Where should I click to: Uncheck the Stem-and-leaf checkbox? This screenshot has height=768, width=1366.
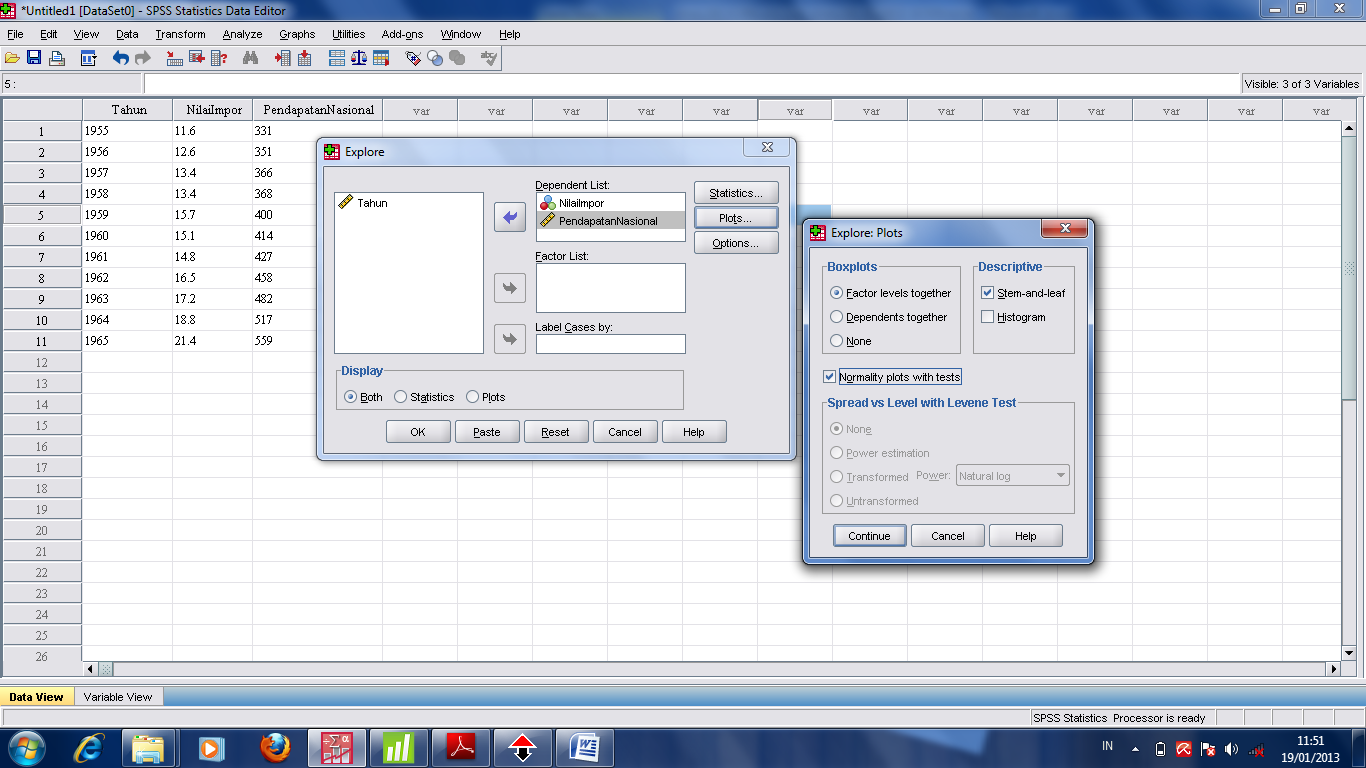tap(1023, 293)
